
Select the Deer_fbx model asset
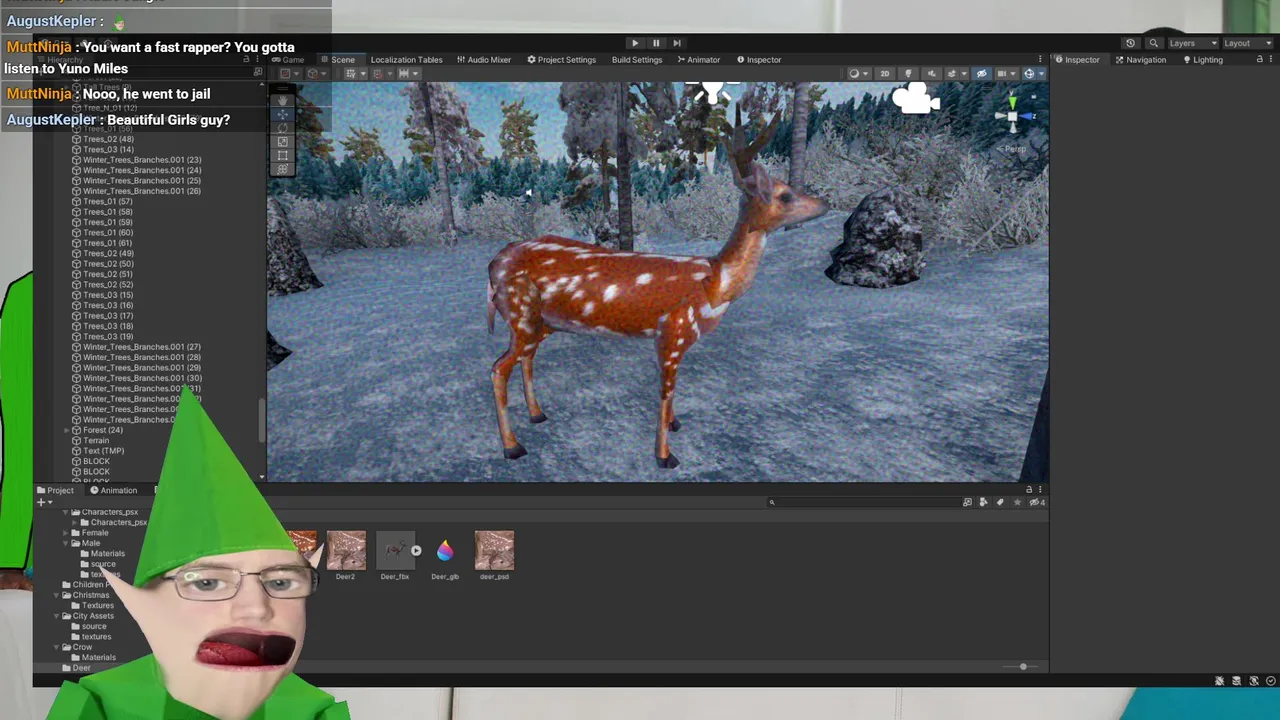tap(395, 551)
